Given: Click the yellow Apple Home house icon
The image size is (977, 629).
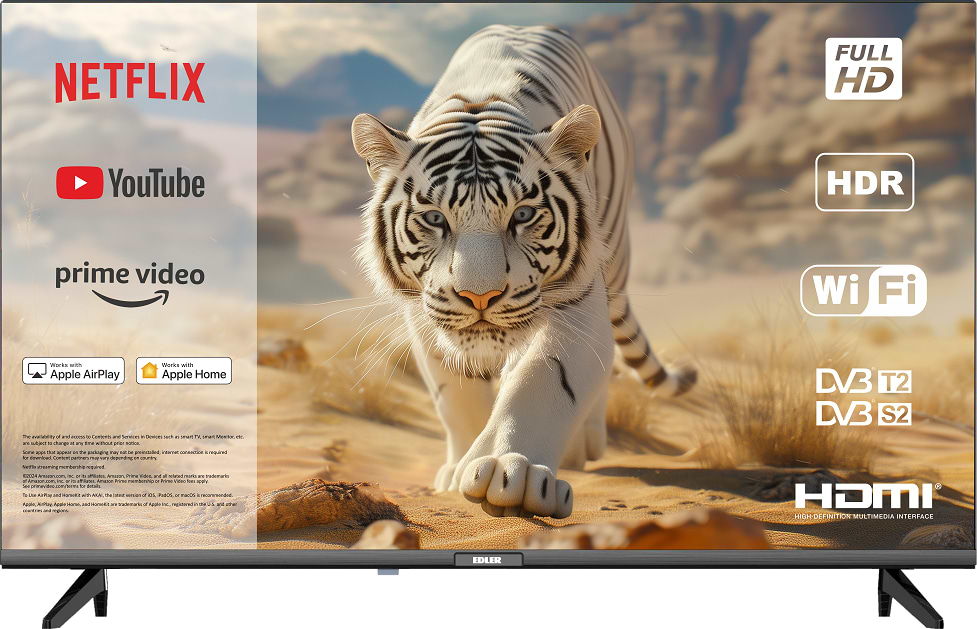Looking at the screenshot, I should [150, 371].
